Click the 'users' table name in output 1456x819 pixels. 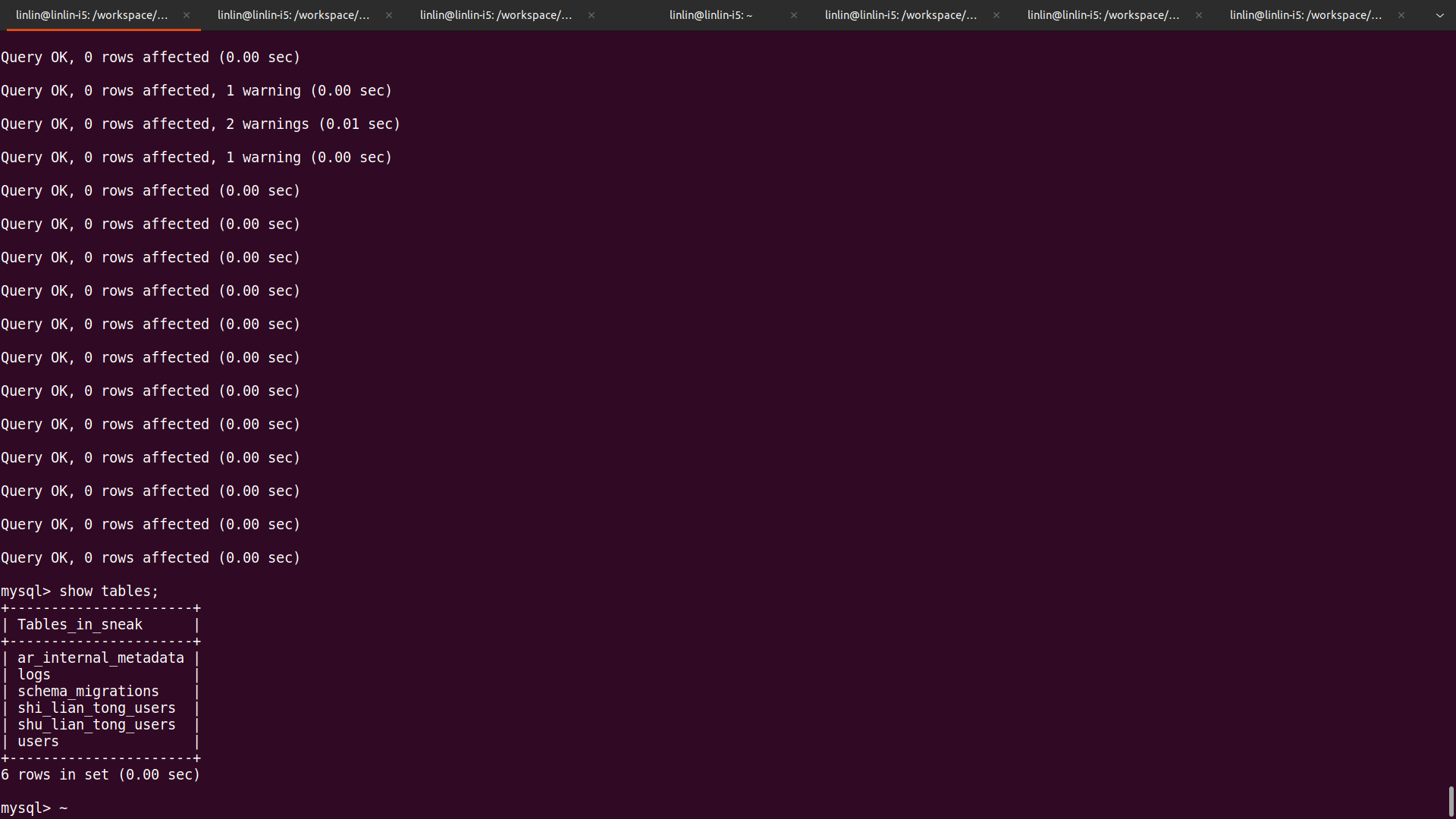point(38,741)
